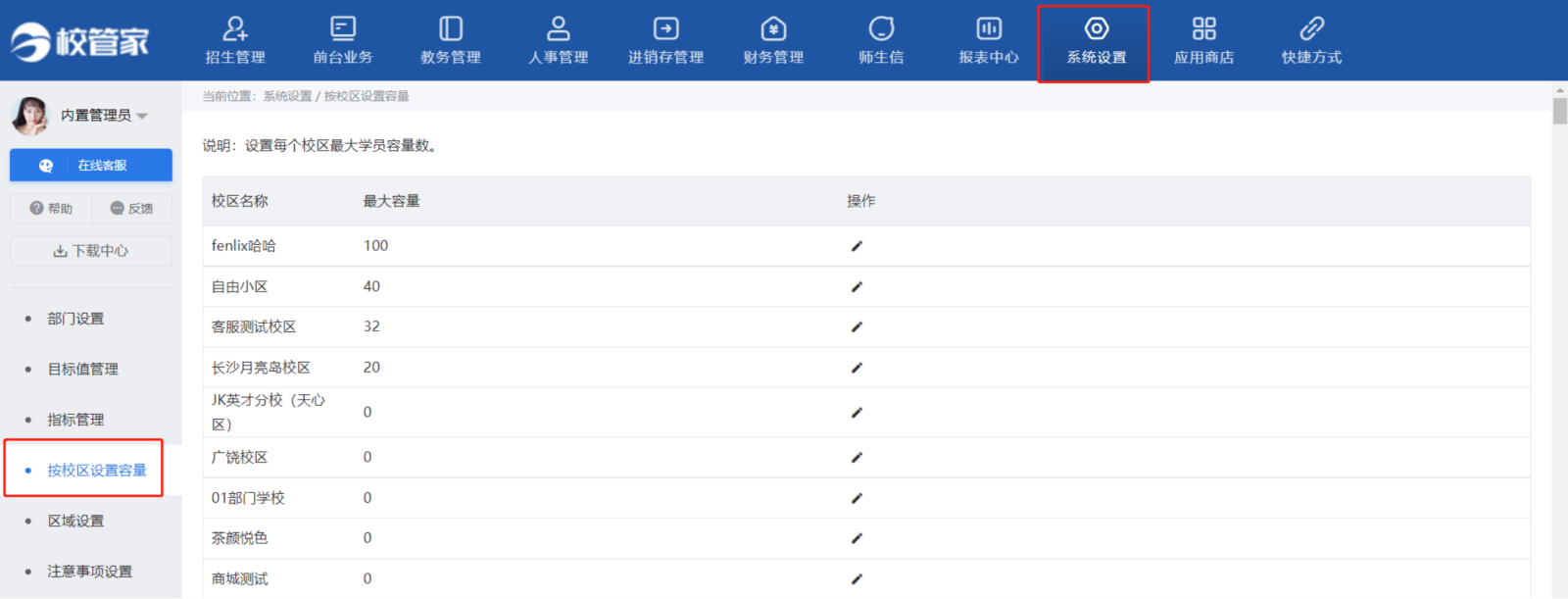Open 招生管理 in the top navigation
The width and height of the screenshot is (1568, 599).
coord(235,41)
